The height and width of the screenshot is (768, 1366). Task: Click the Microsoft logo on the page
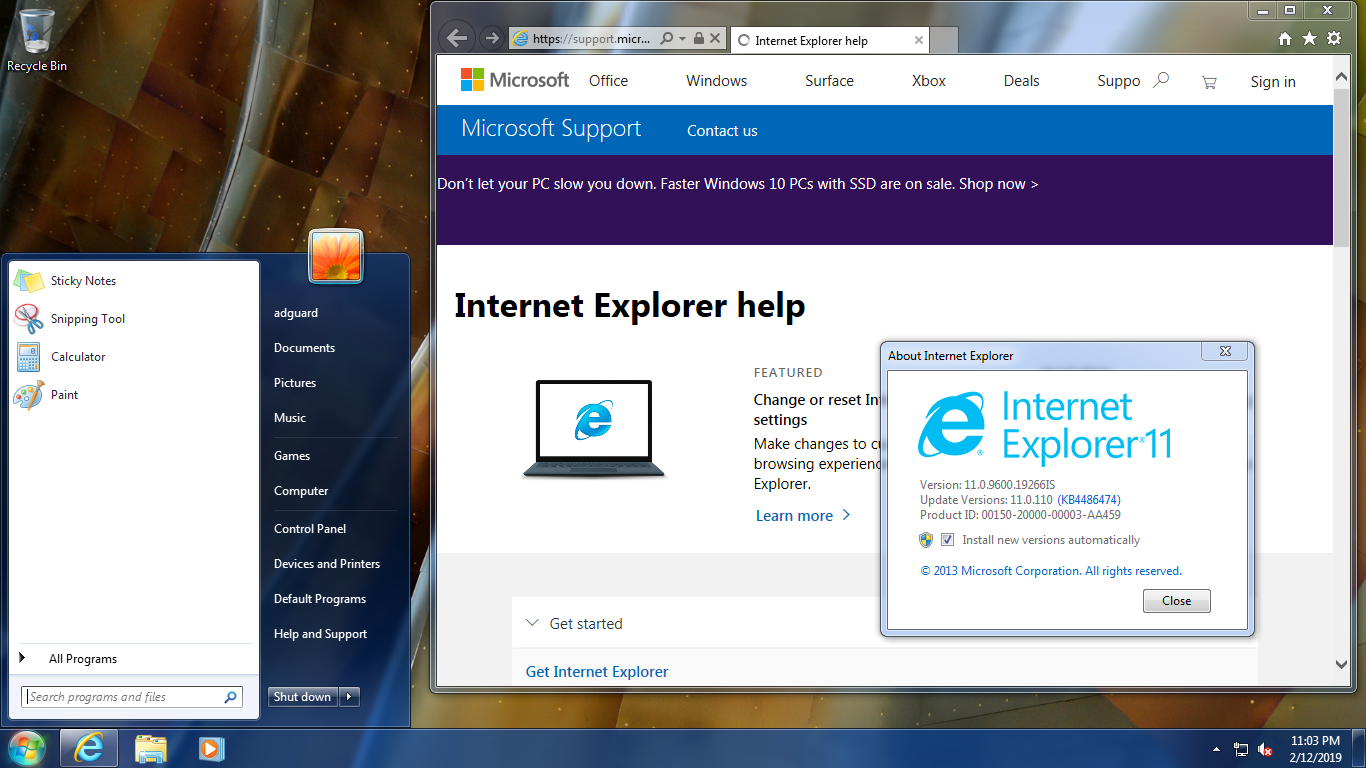click(x=515, y=80)
